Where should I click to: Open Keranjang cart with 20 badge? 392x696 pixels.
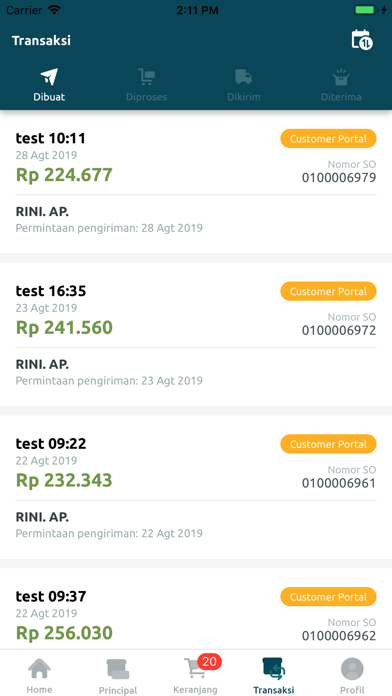[195, 667]
